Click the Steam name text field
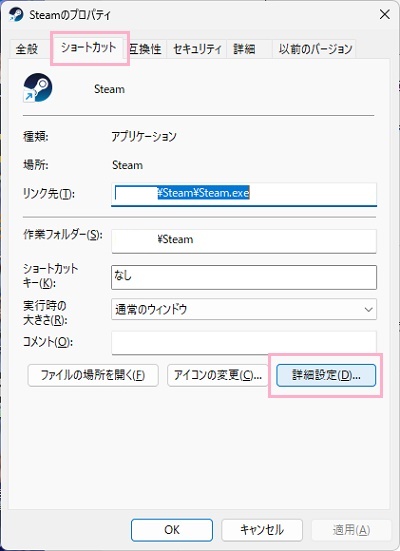 pyautogui.click(x=109, y=89)
